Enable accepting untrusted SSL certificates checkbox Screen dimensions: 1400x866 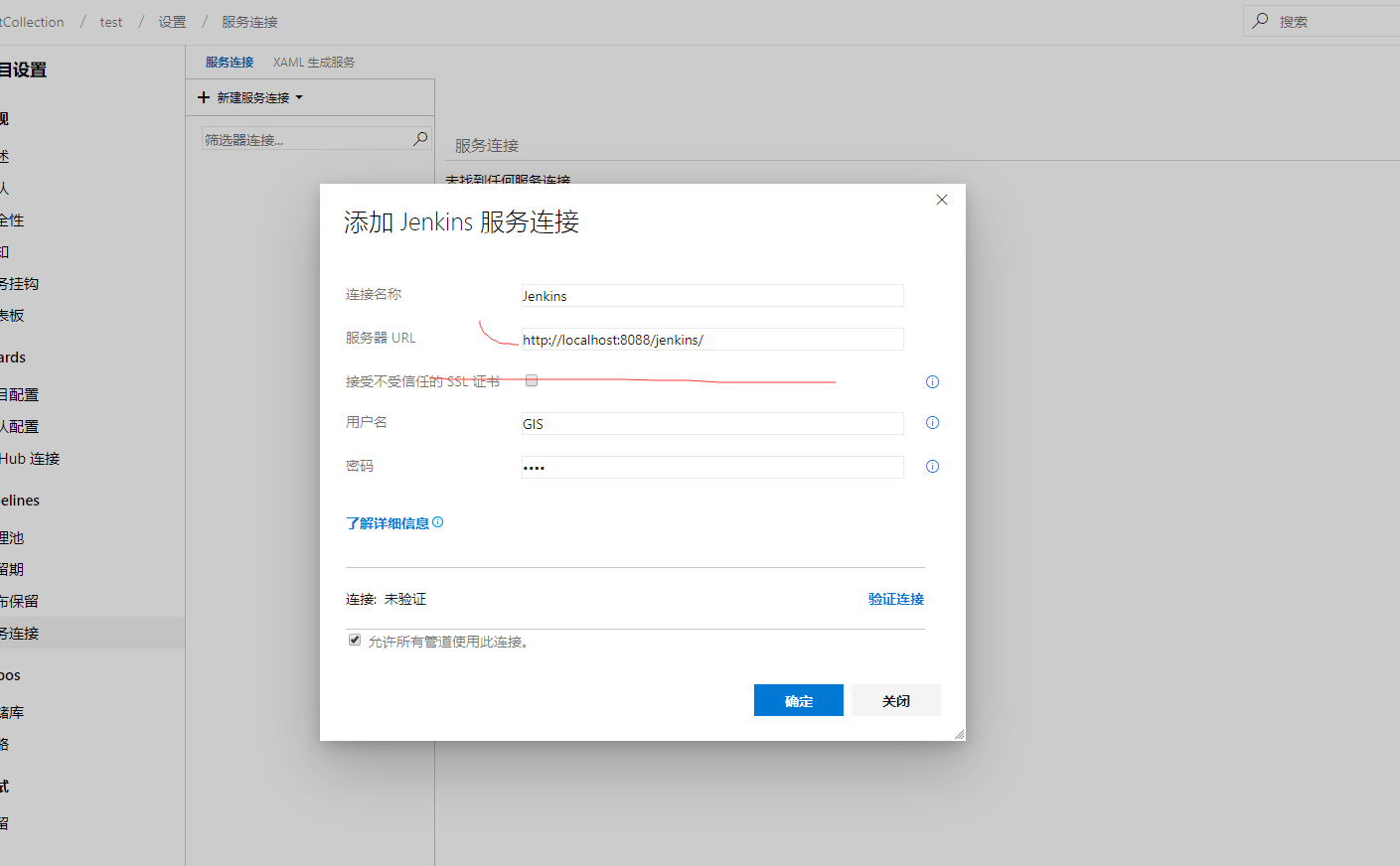click(x=532, y=380)
